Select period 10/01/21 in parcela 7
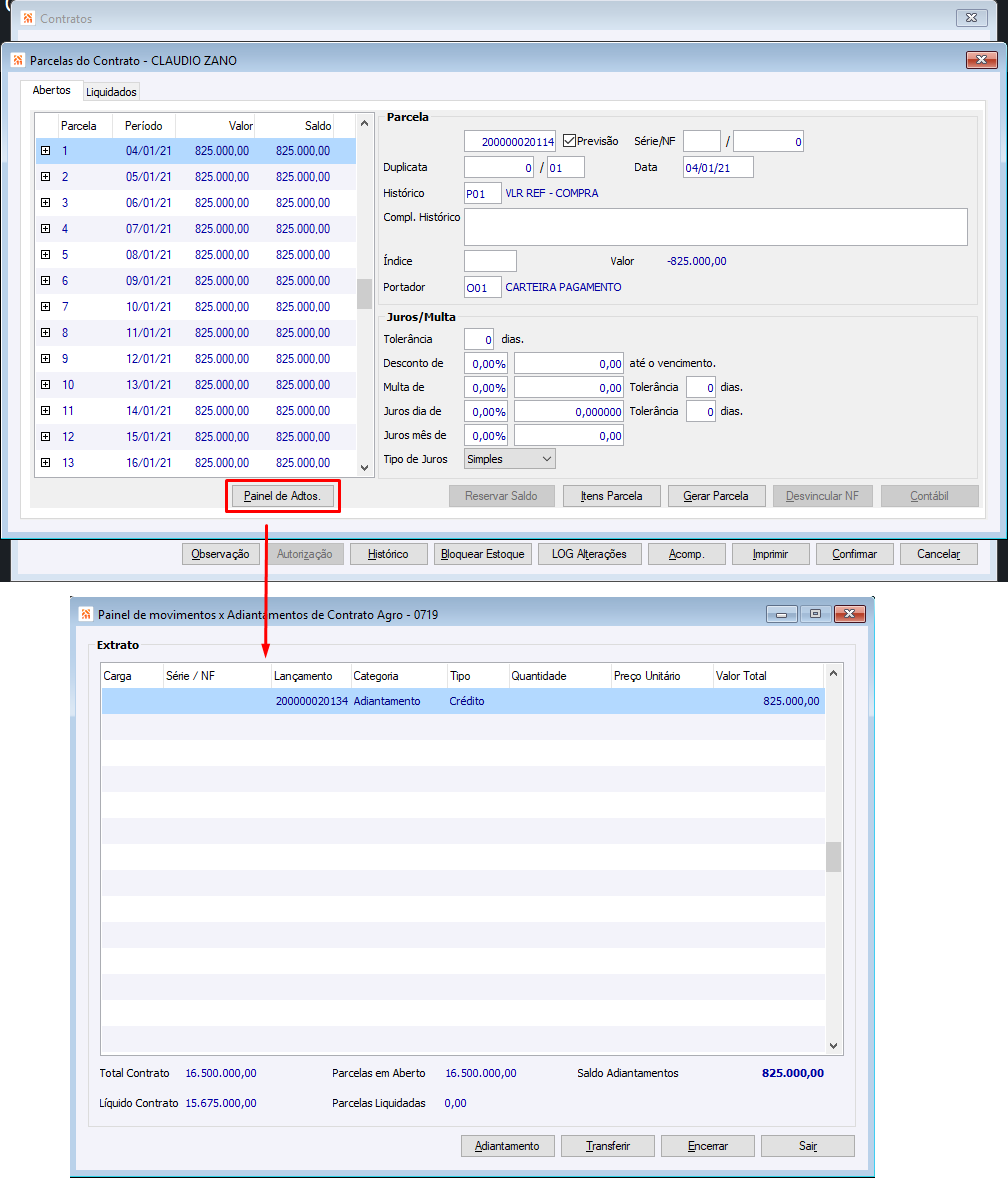 point(149,307)
